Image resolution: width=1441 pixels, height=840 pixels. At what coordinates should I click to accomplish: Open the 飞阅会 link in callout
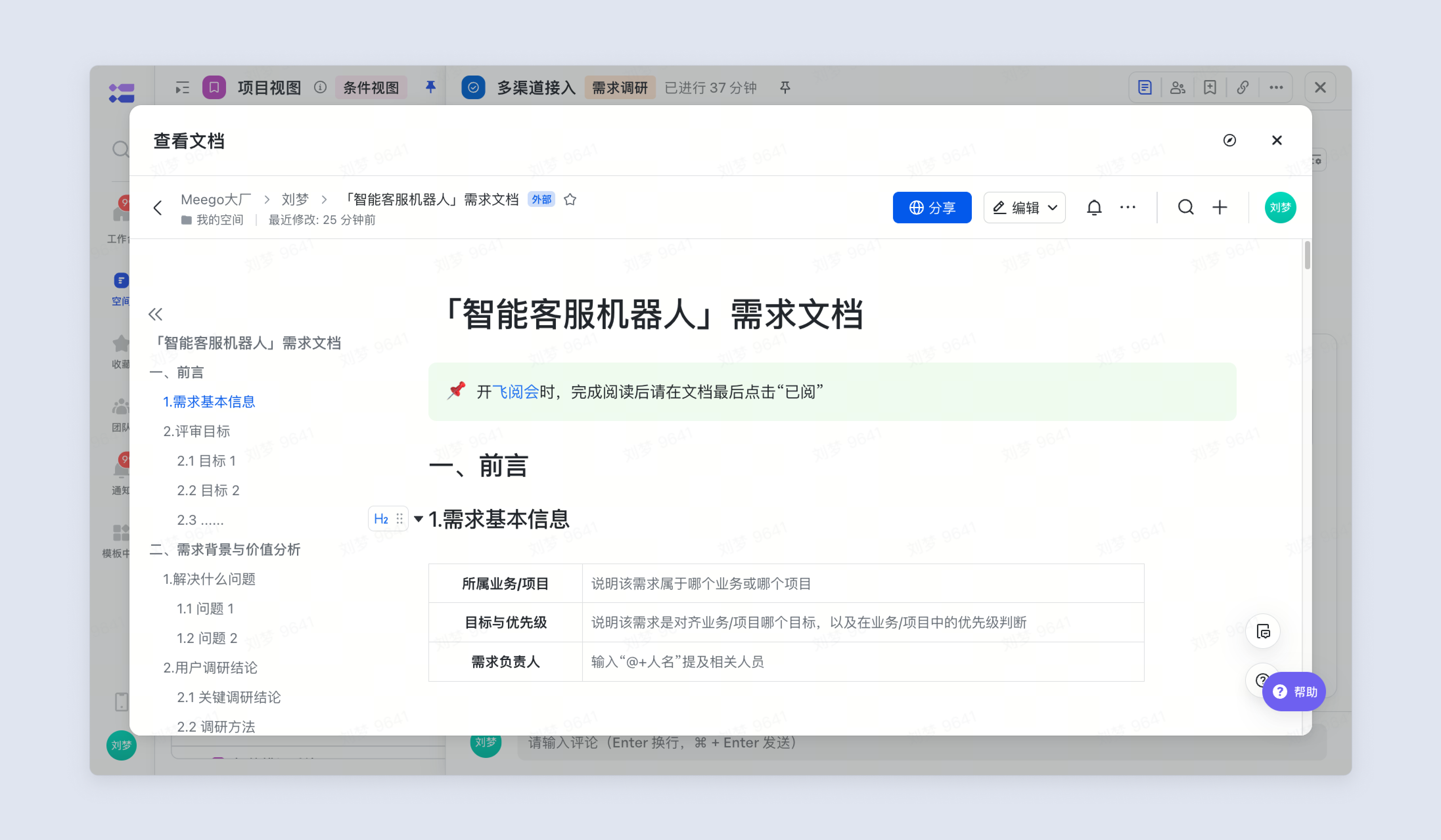[516, 392]
